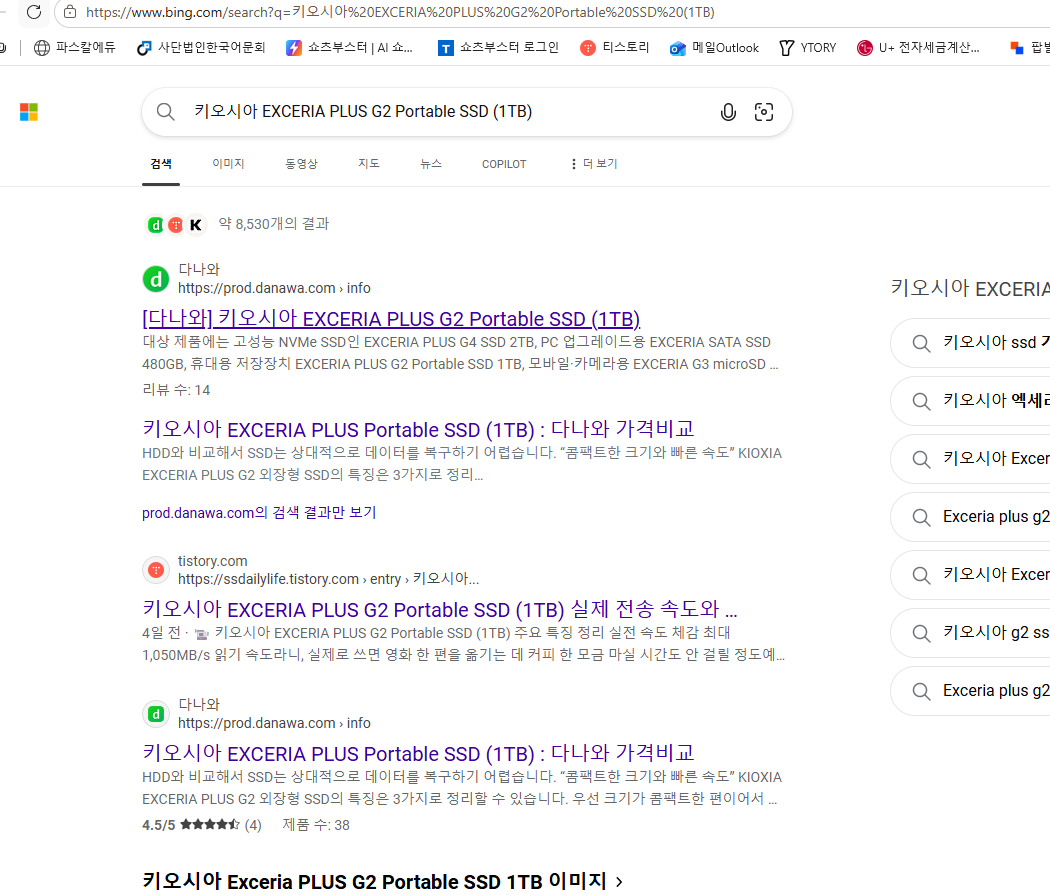Viewport: 1050px width, 895px height.
Task: Open the 쇼츠부스터 | AI bookmark
Action: pos(349,48)
